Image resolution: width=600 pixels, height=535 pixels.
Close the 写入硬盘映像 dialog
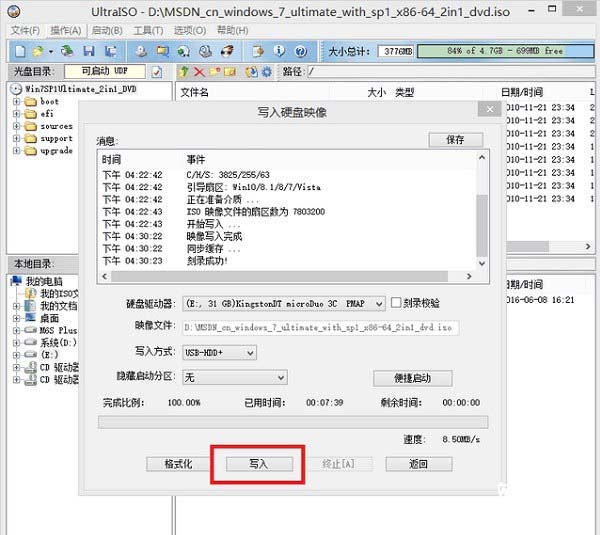[x=489, y=110]
